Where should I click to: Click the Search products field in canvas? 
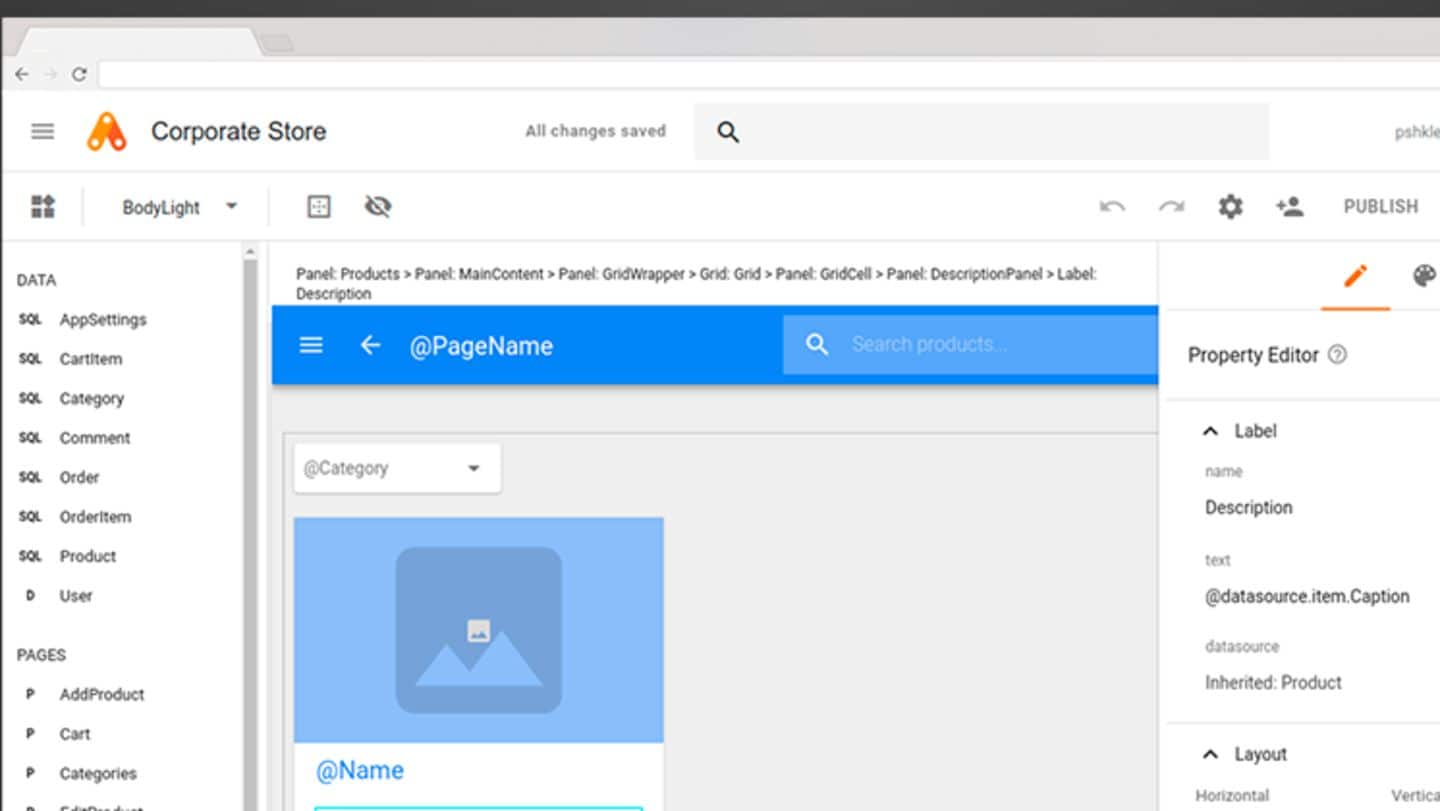point(980,345)
